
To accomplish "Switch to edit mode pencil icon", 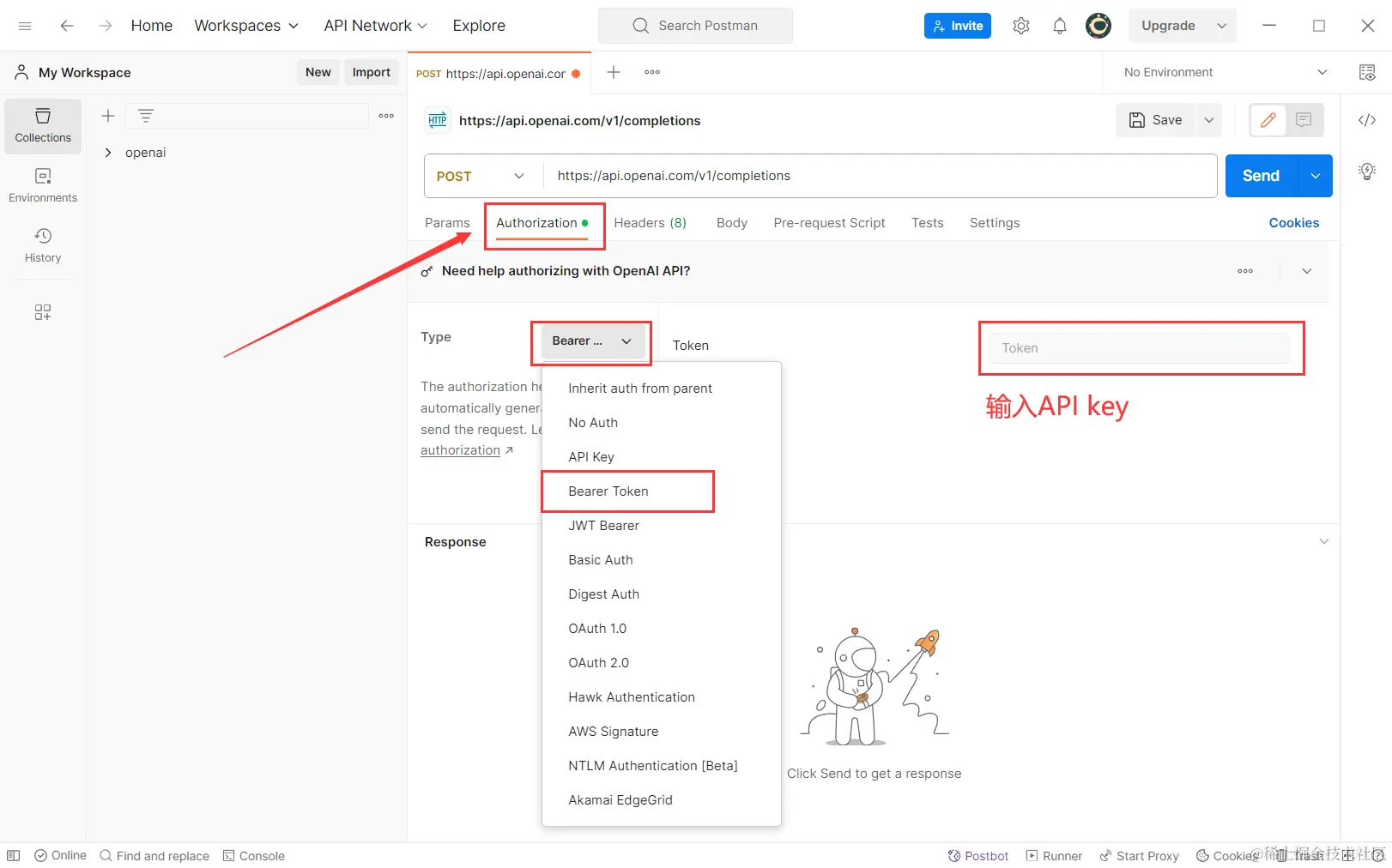I will point(1268,120).
